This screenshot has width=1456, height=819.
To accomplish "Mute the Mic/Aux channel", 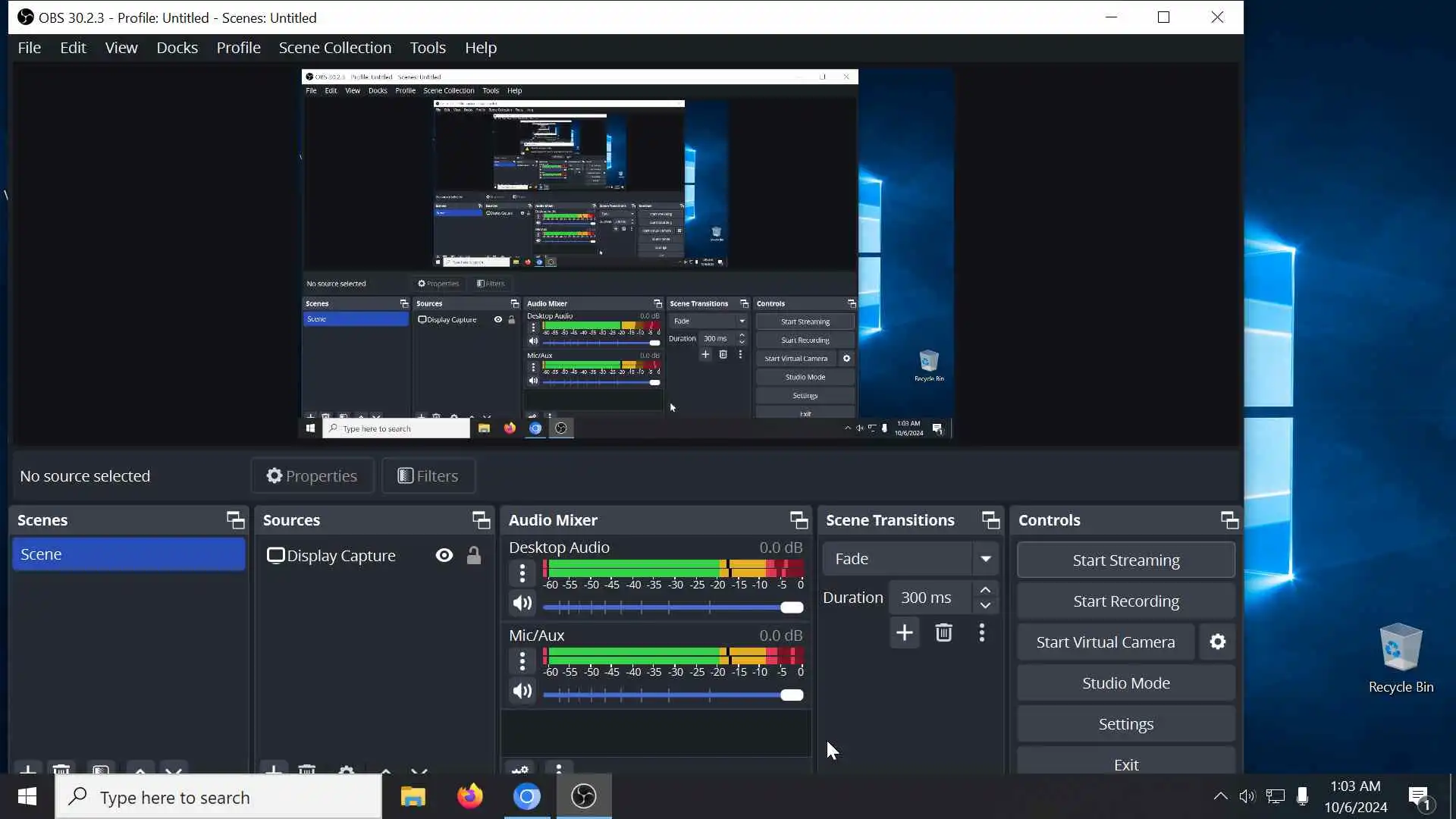I will (x=522, y=692).
